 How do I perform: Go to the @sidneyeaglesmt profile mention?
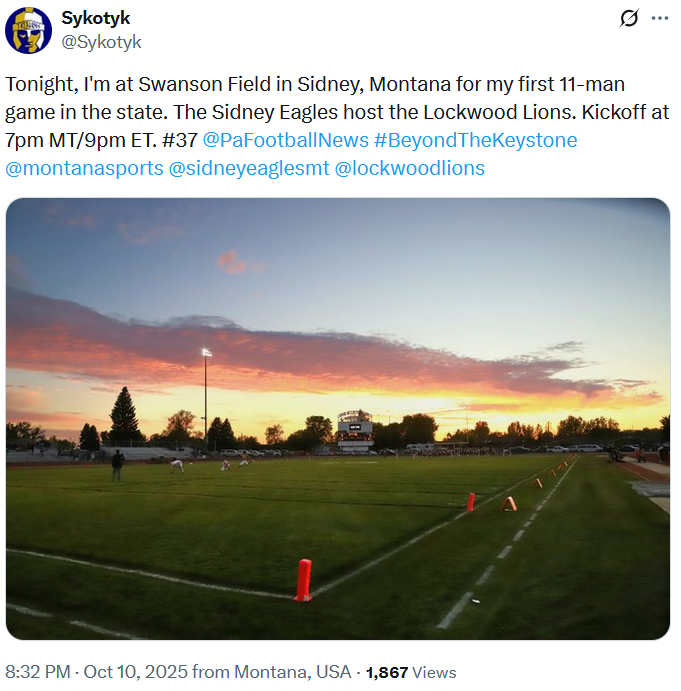(x=248, y=168)
